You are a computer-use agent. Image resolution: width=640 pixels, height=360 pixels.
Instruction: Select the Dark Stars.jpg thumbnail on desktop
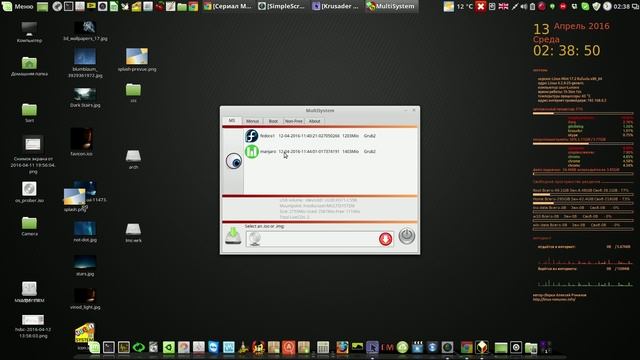tap(85, 95)
